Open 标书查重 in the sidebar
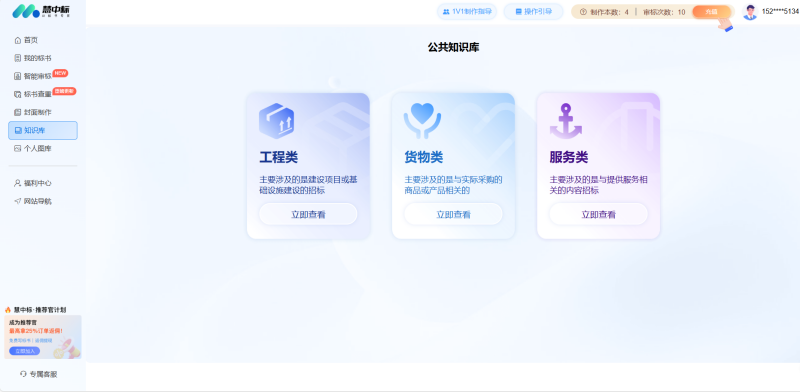The height and width of the screenshot is (392, 800). [x=38, y=94]
